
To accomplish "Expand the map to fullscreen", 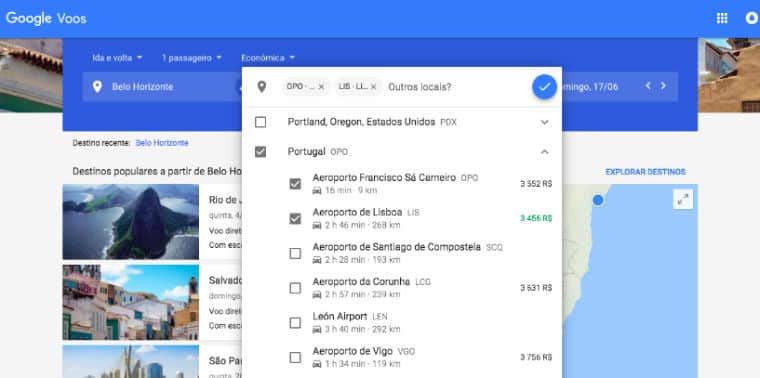I will 683,199.
